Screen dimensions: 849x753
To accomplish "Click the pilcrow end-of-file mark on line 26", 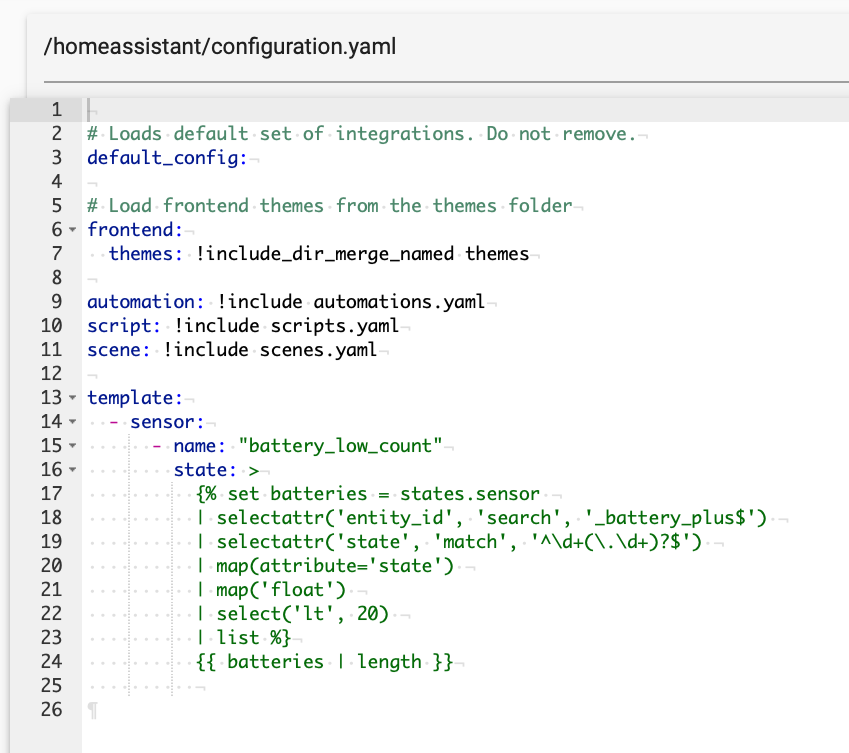I will [93, 710].
